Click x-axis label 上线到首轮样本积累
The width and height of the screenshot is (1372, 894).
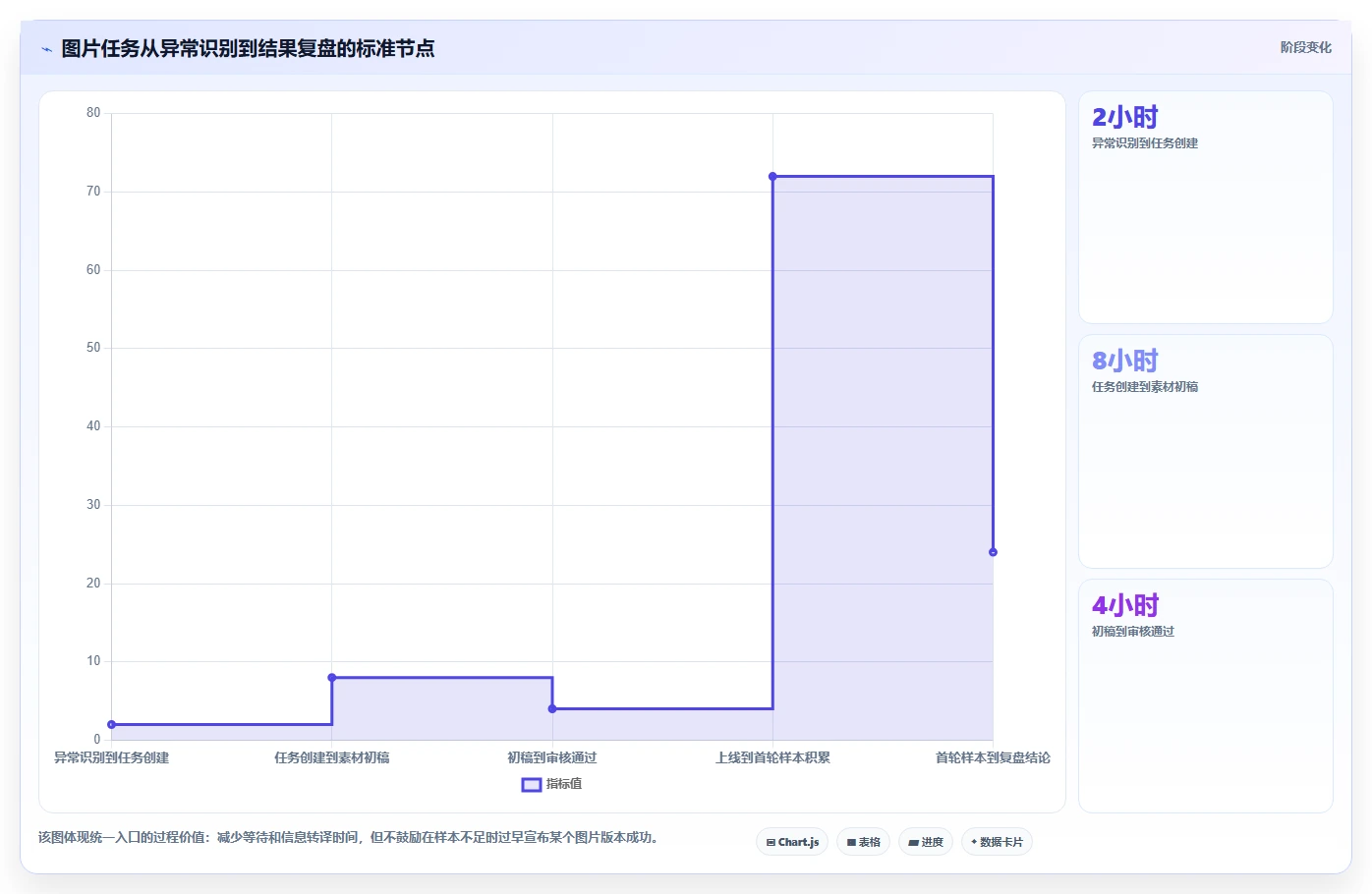click(772, 757)
